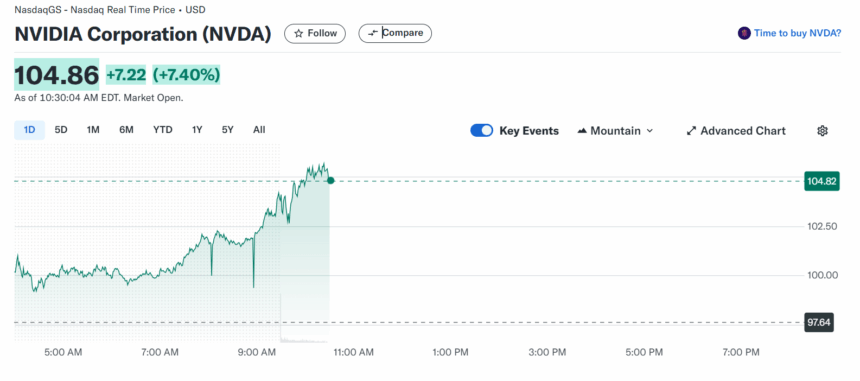Image resolution: width=860 pixels, height=381 pixels.
Task: Click the 7:00 AM axis label
Action: coord(160,352)
